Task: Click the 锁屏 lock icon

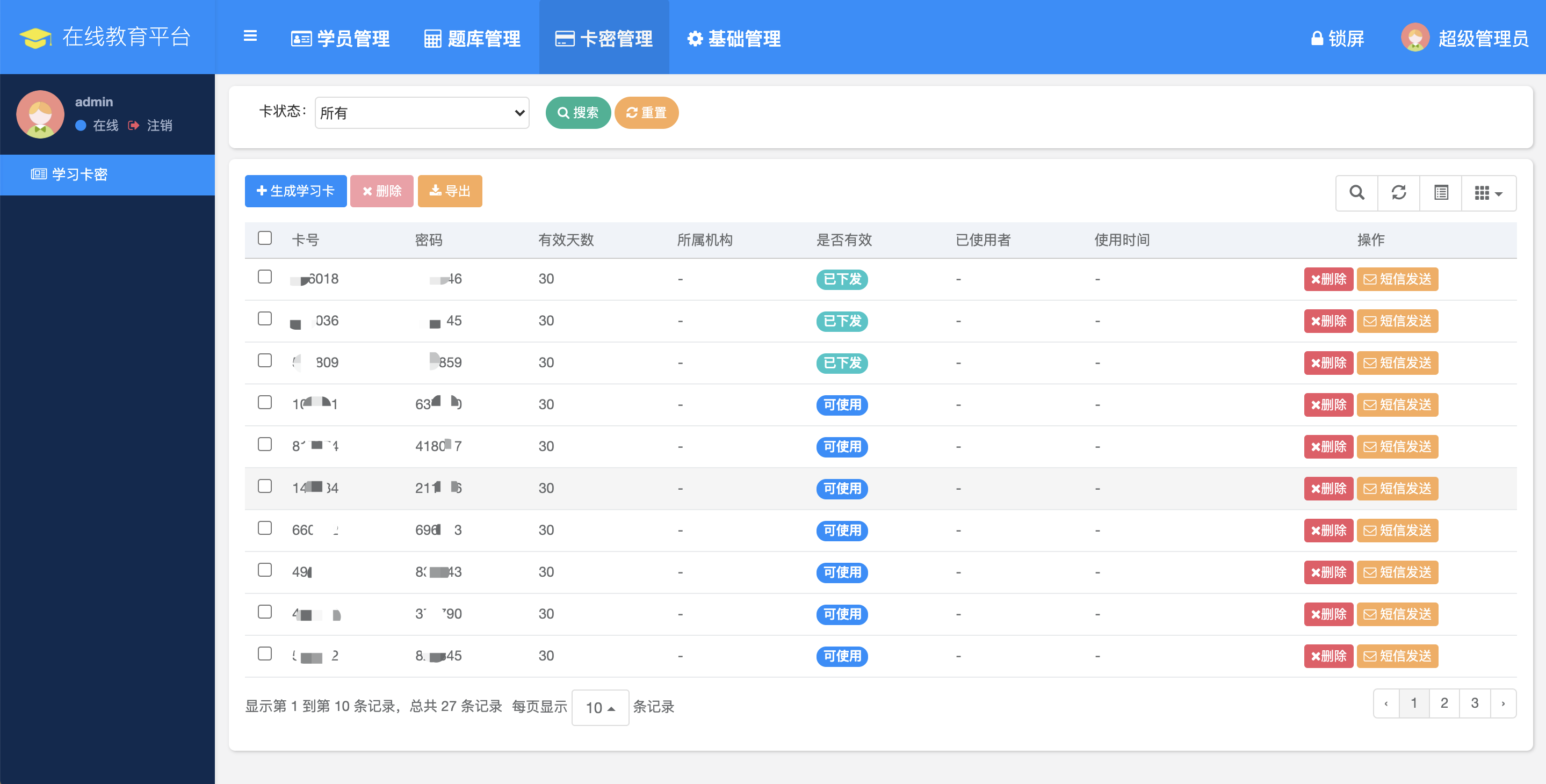Action: tap(1317, 38)
